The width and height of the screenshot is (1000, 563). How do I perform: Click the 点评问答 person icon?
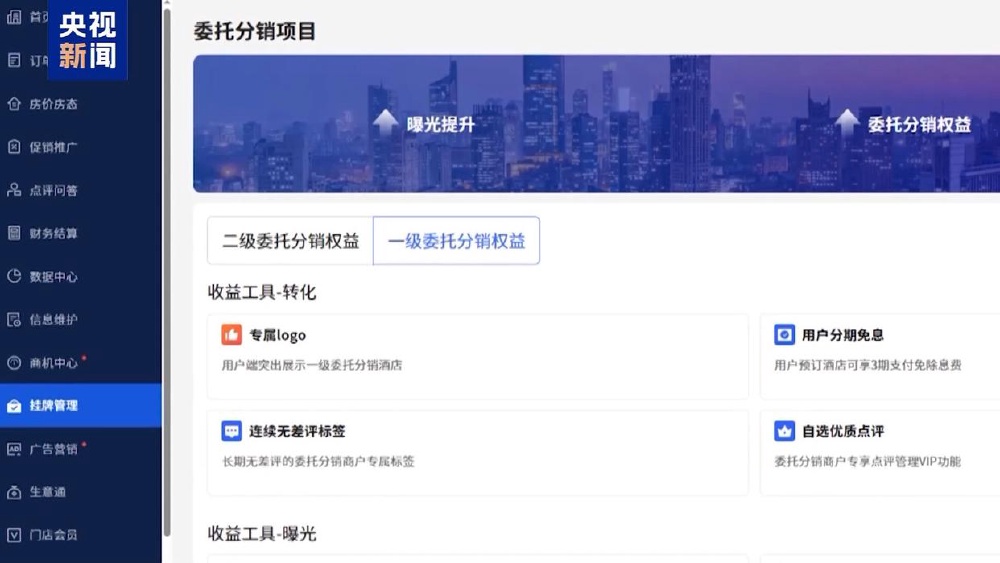tap(14, 190)
